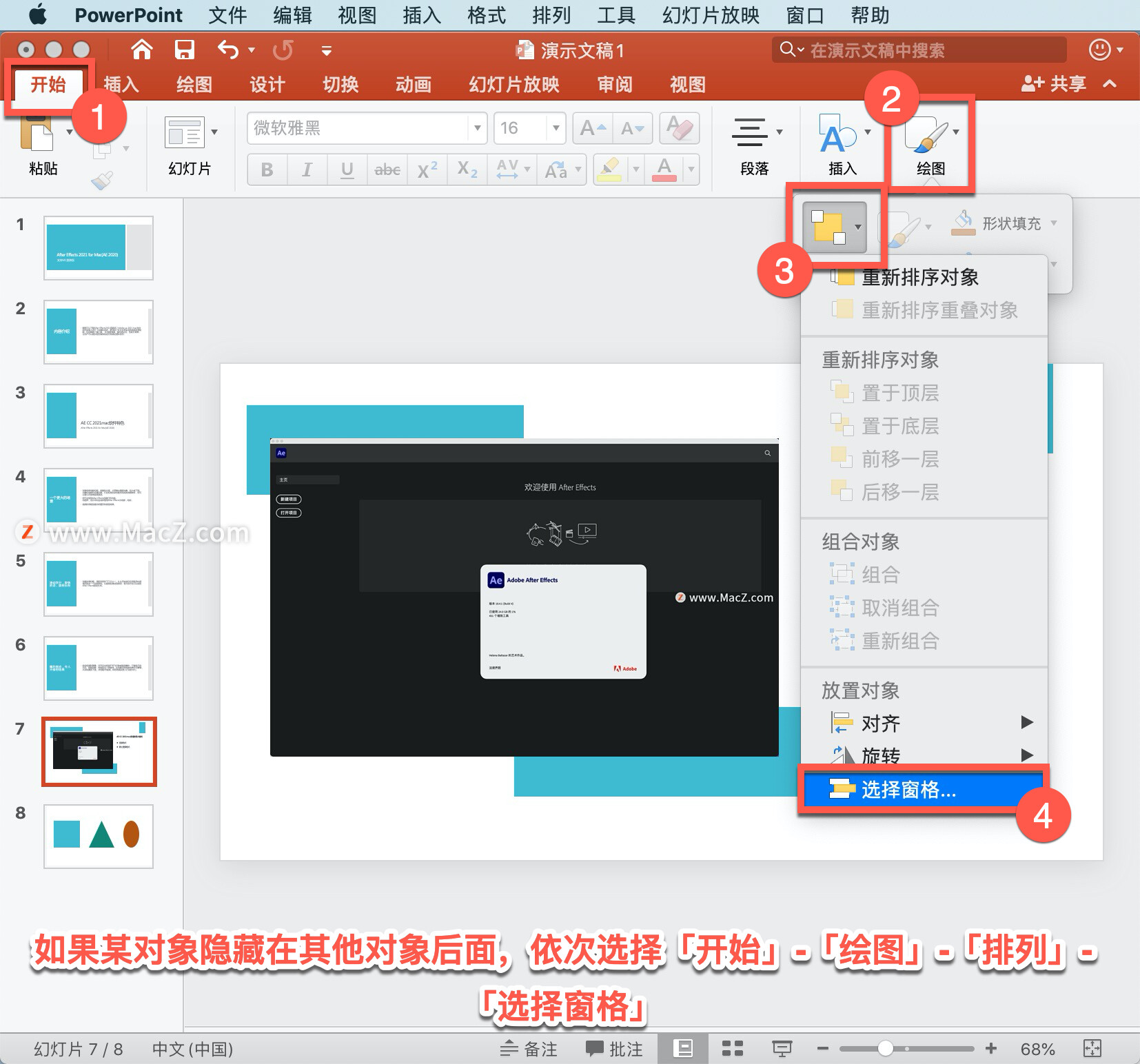Open the 帮助 menu in the menu bar
This screenshot has width=1140, height=1064.
[870, 15]
